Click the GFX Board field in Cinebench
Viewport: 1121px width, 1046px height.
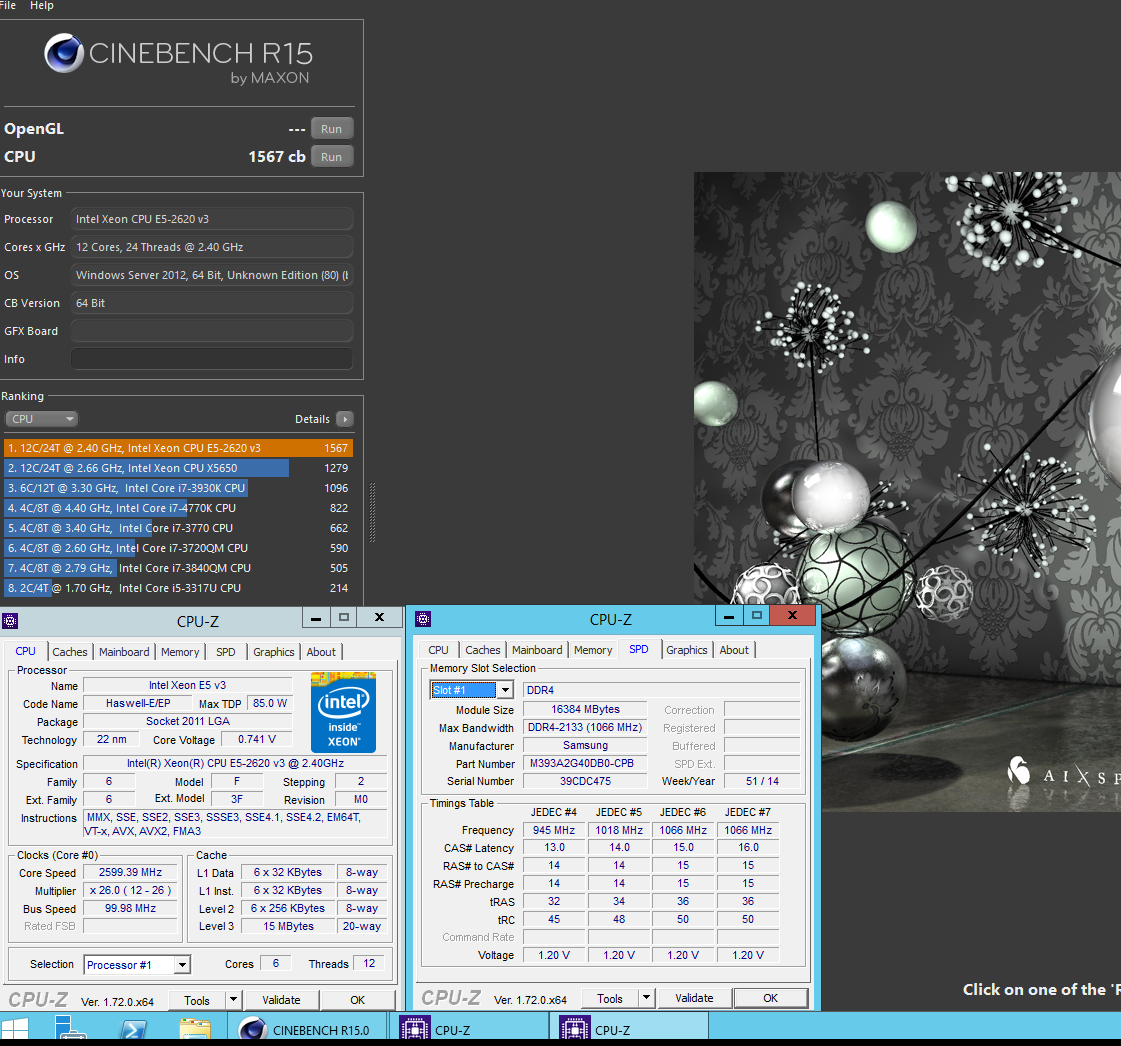pyautogui.click(x=212, y=331)
